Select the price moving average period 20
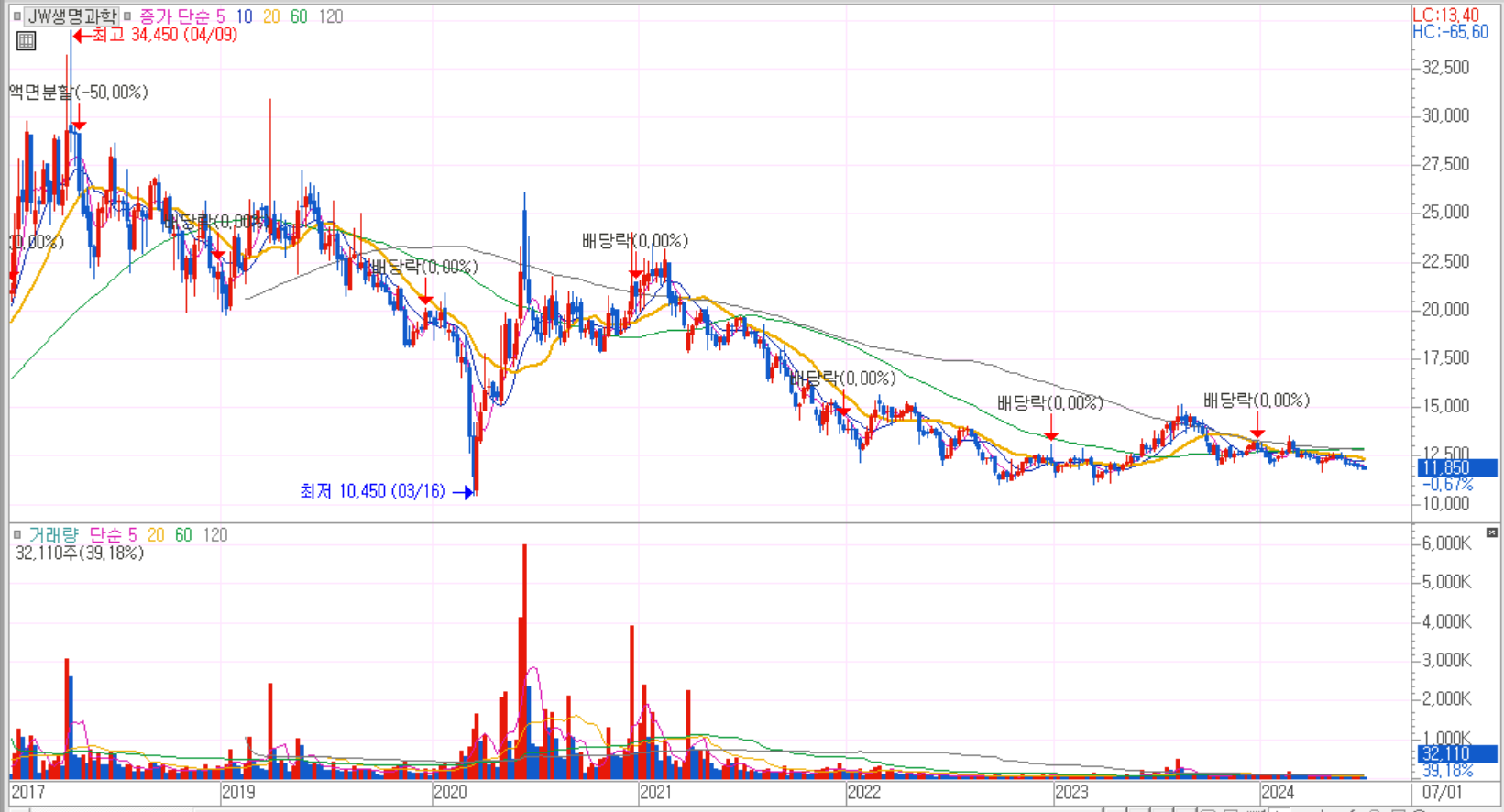Screen dimensions: 1504x812 (x=271, y=16)
